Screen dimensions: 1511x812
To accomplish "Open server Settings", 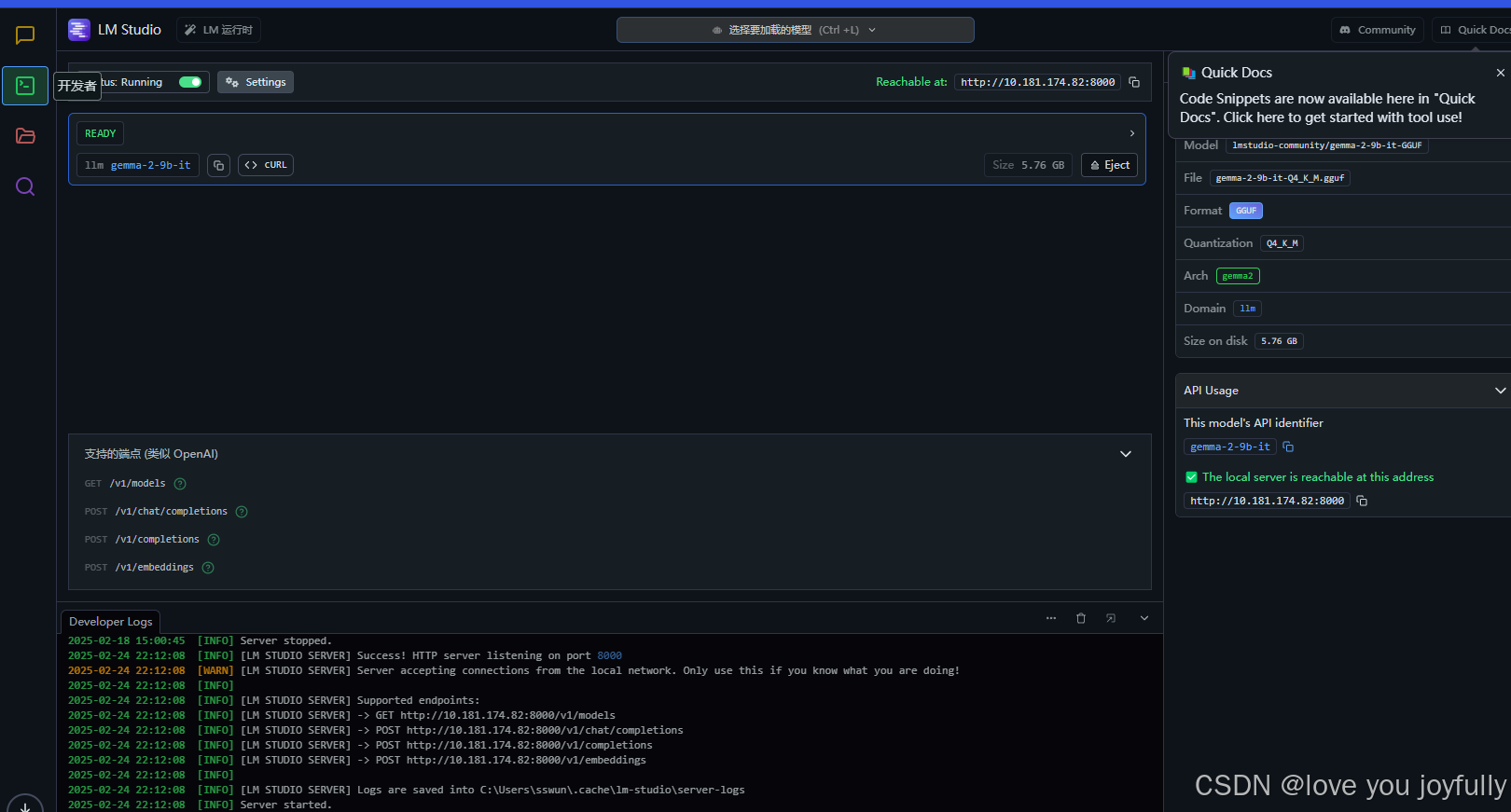I will coord(256,82).
